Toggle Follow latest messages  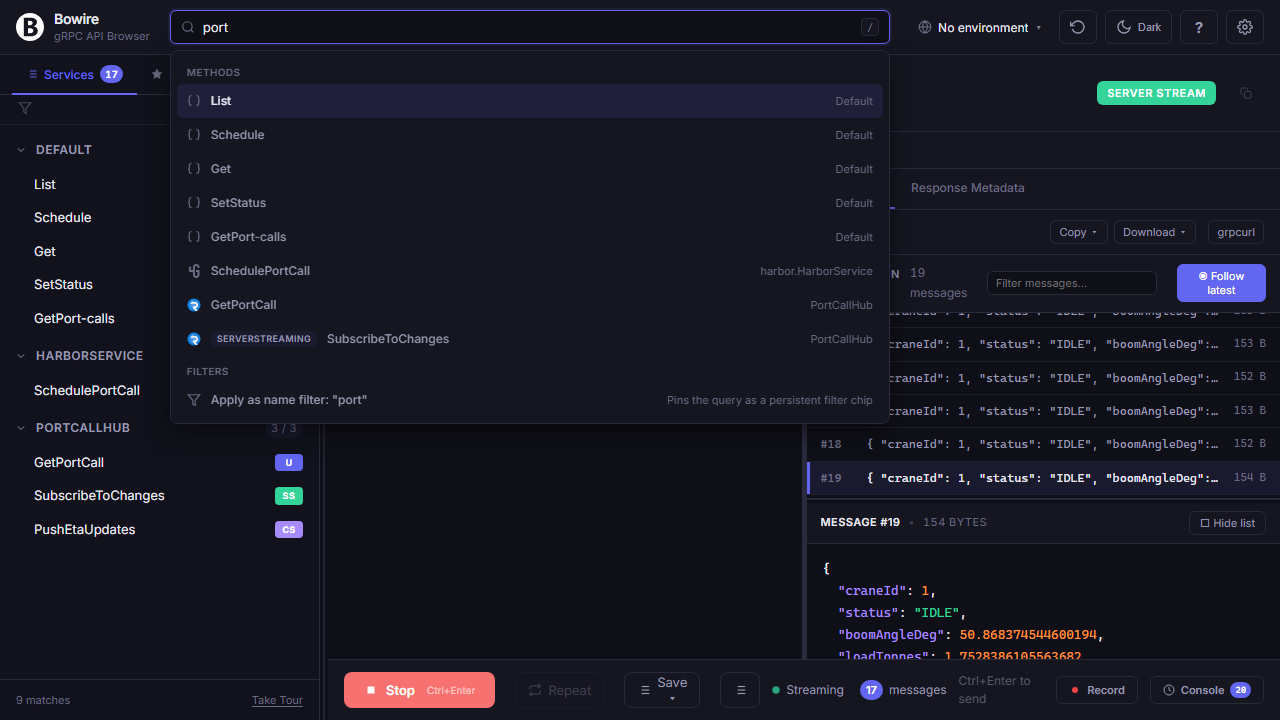click(1221, 283)
